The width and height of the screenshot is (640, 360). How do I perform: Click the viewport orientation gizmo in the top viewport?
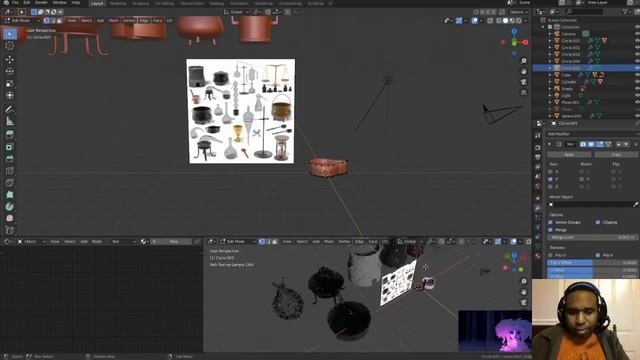pyautogui.click(x=514, y=42)
